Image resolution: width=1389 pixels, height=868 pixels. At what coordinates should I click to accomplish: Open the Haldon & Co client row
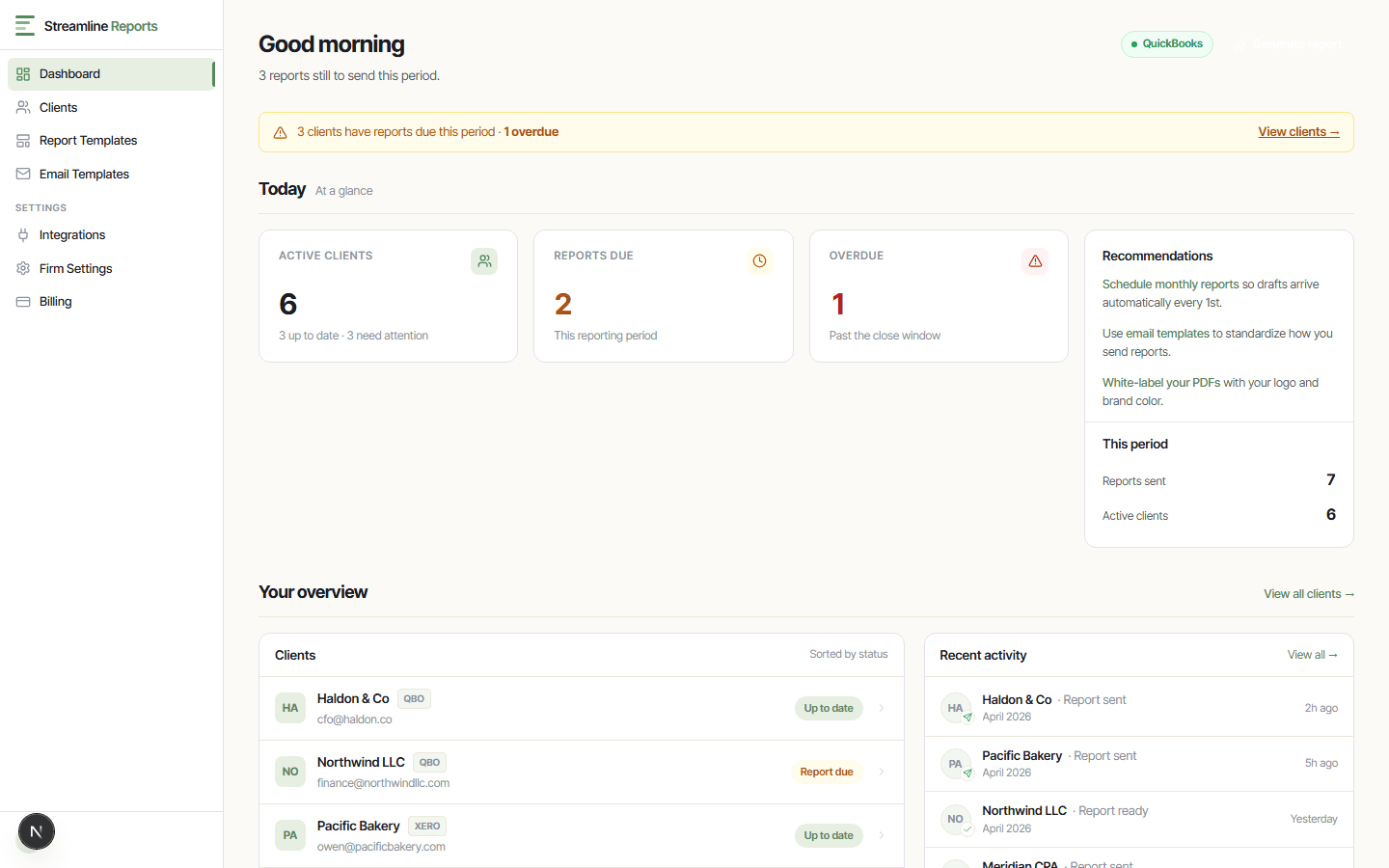point(582,709)
